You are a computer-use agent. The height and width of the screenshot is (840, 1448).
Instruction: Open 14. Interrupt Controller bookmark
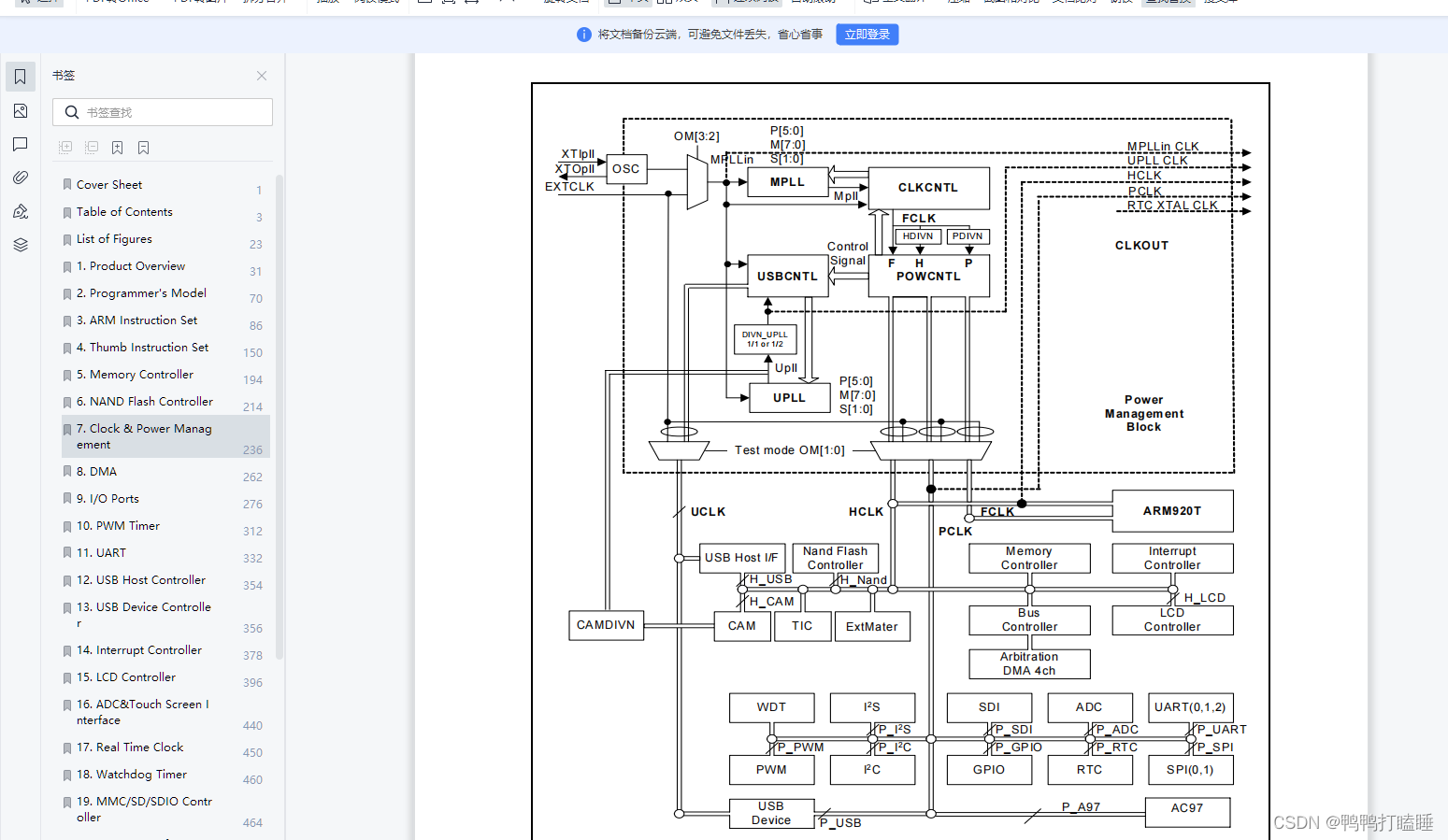pyautogui.click(x=139, y=650)
